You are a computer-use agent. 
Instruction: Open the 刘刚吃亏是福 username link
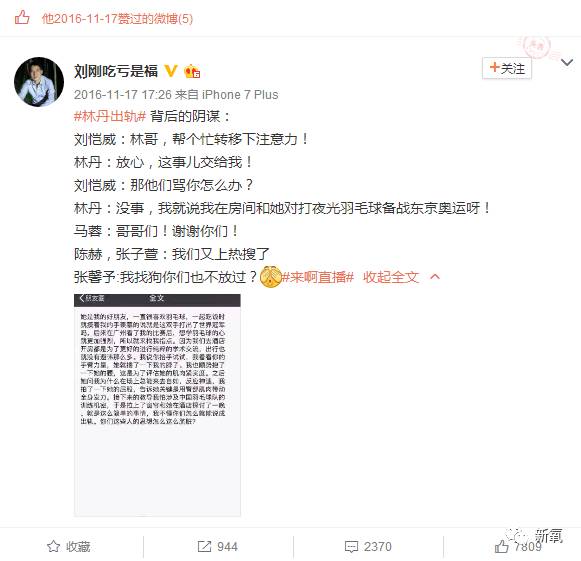116,71
